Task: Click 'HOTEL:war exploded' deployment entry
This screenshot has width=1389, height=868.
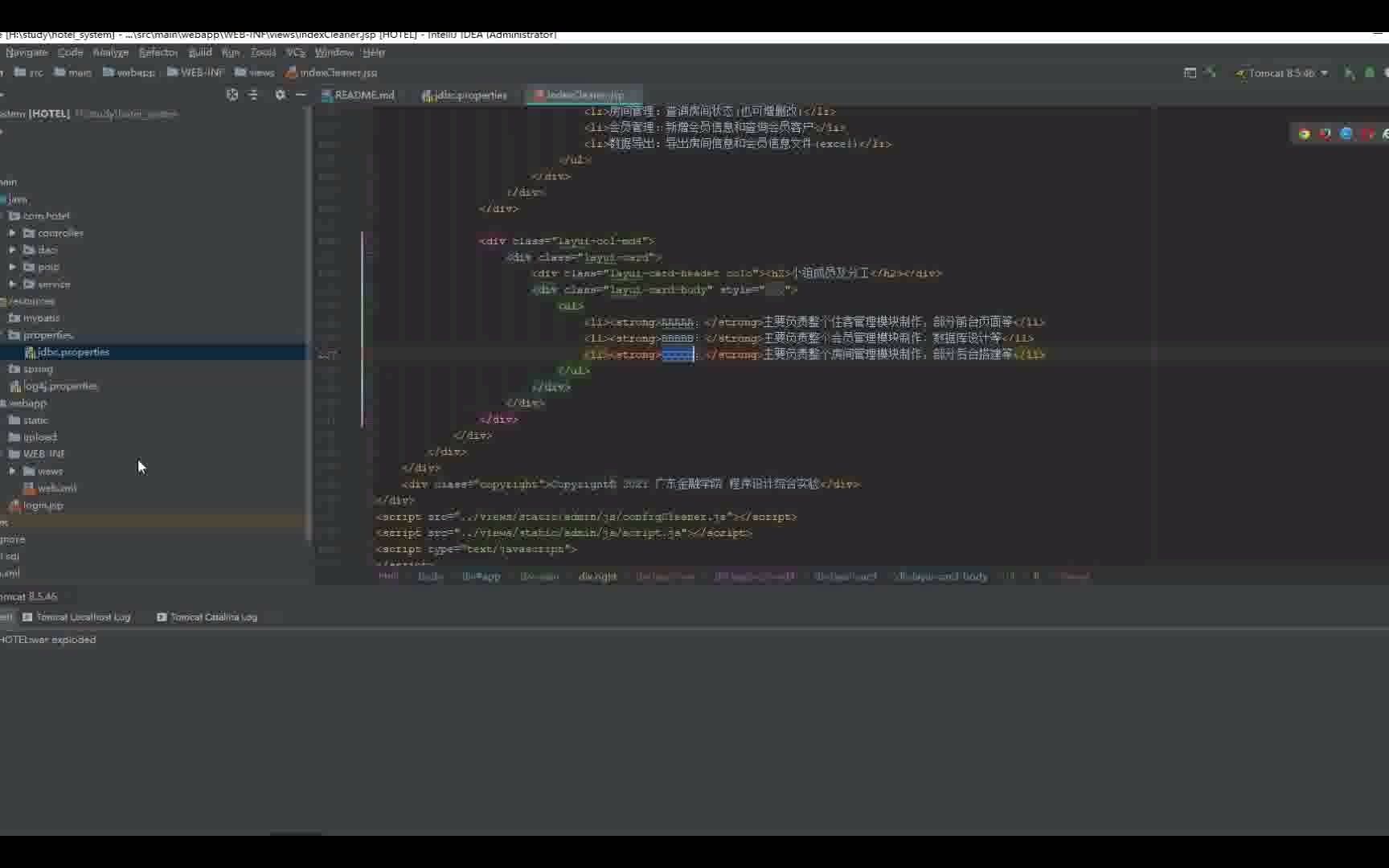Action: pyautogui.click(x=48, y=640)
